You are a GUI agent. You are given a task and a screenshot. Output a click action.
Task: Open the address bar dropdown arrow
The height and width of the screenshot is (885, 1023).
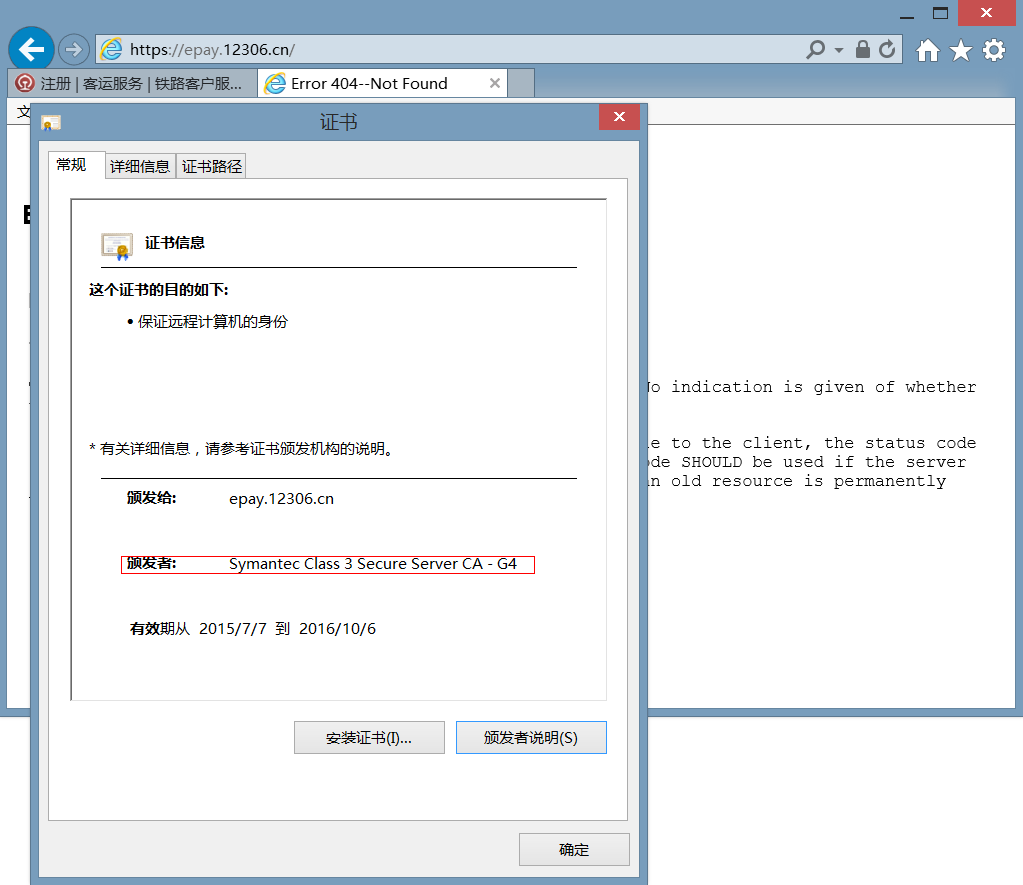pos(839,50)
